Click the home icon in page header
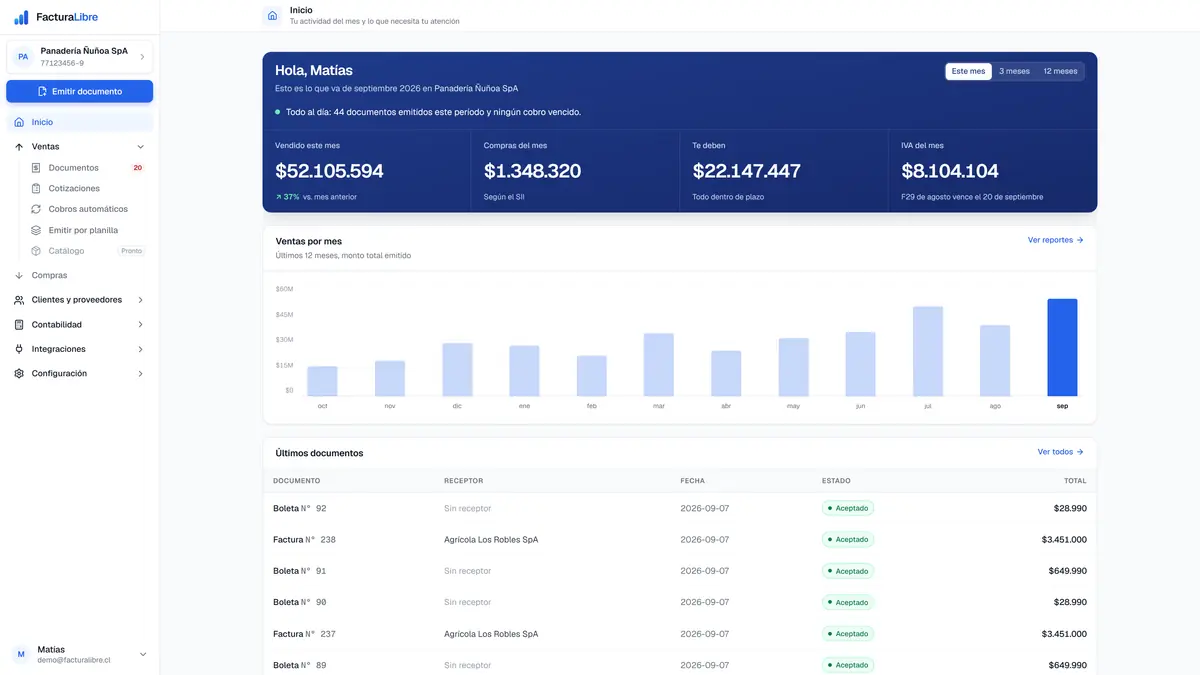The height and width of the screenshot is (675, 1200). 272,16
